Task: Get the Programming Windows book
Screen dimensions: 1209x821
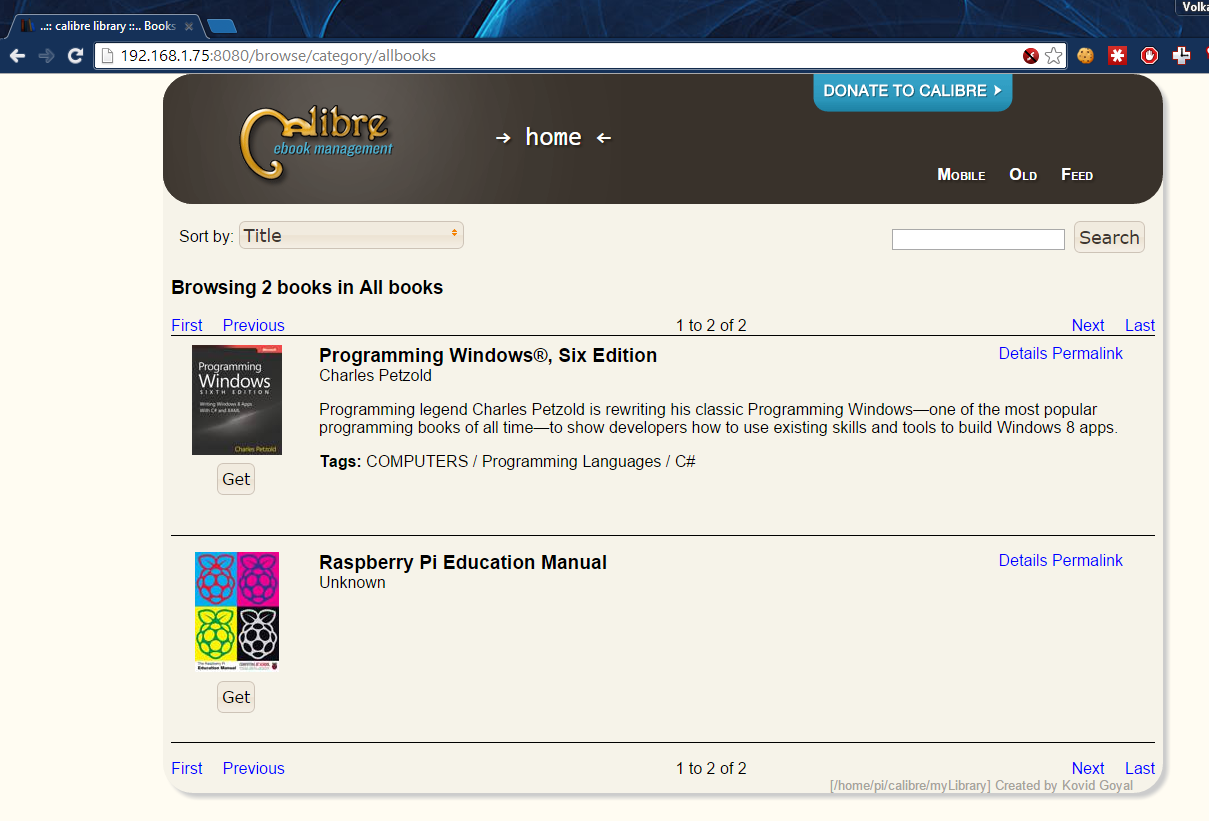Action: click(236, 480)
